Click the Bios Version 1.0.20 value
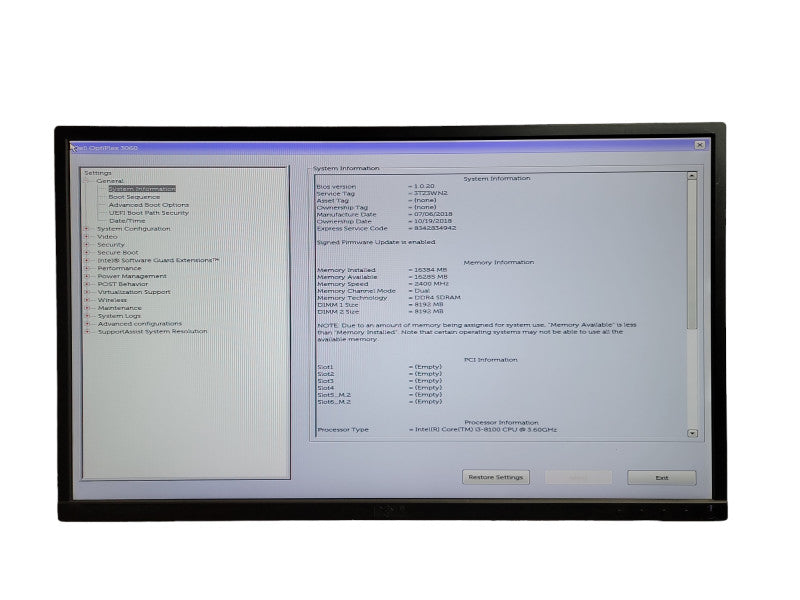This screenshot has height=600, width=800. tap(424, 187)
